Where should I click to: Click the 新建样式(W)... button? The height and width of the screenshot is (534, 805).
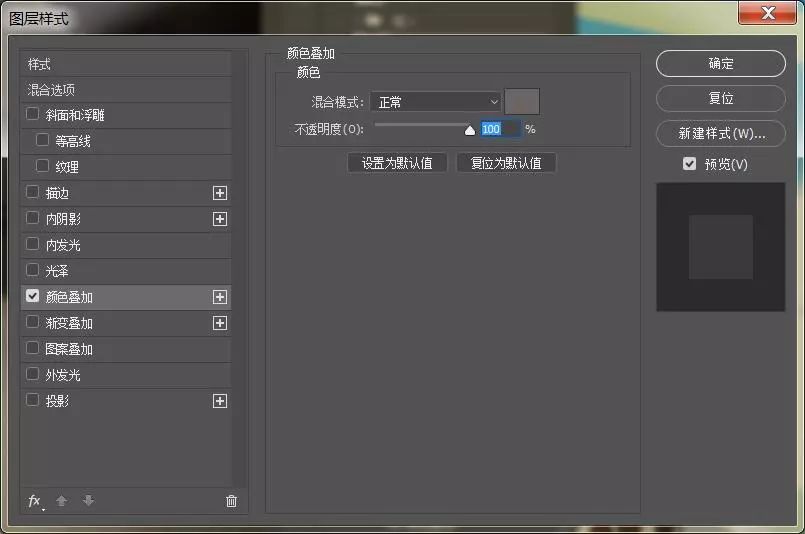point(720,133)
